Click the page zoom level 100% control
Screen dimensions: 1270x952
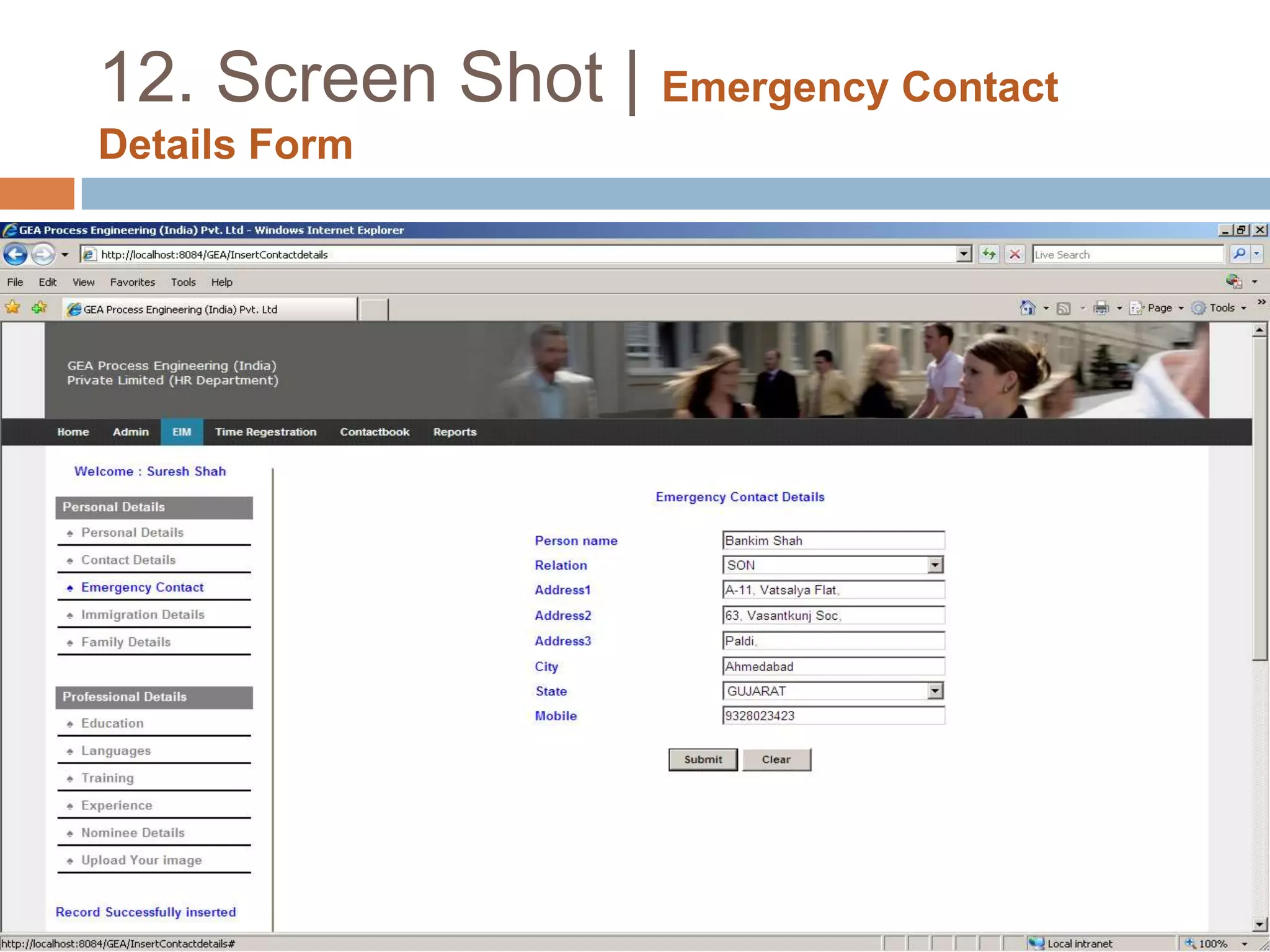click(x=1213, y=943)
